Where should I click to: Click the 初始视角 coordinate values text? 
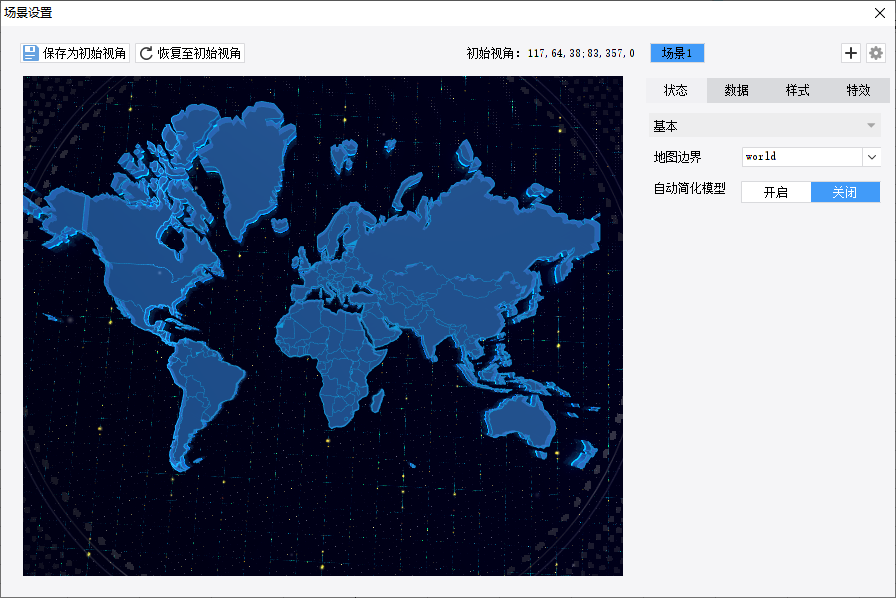click(581, 53)
